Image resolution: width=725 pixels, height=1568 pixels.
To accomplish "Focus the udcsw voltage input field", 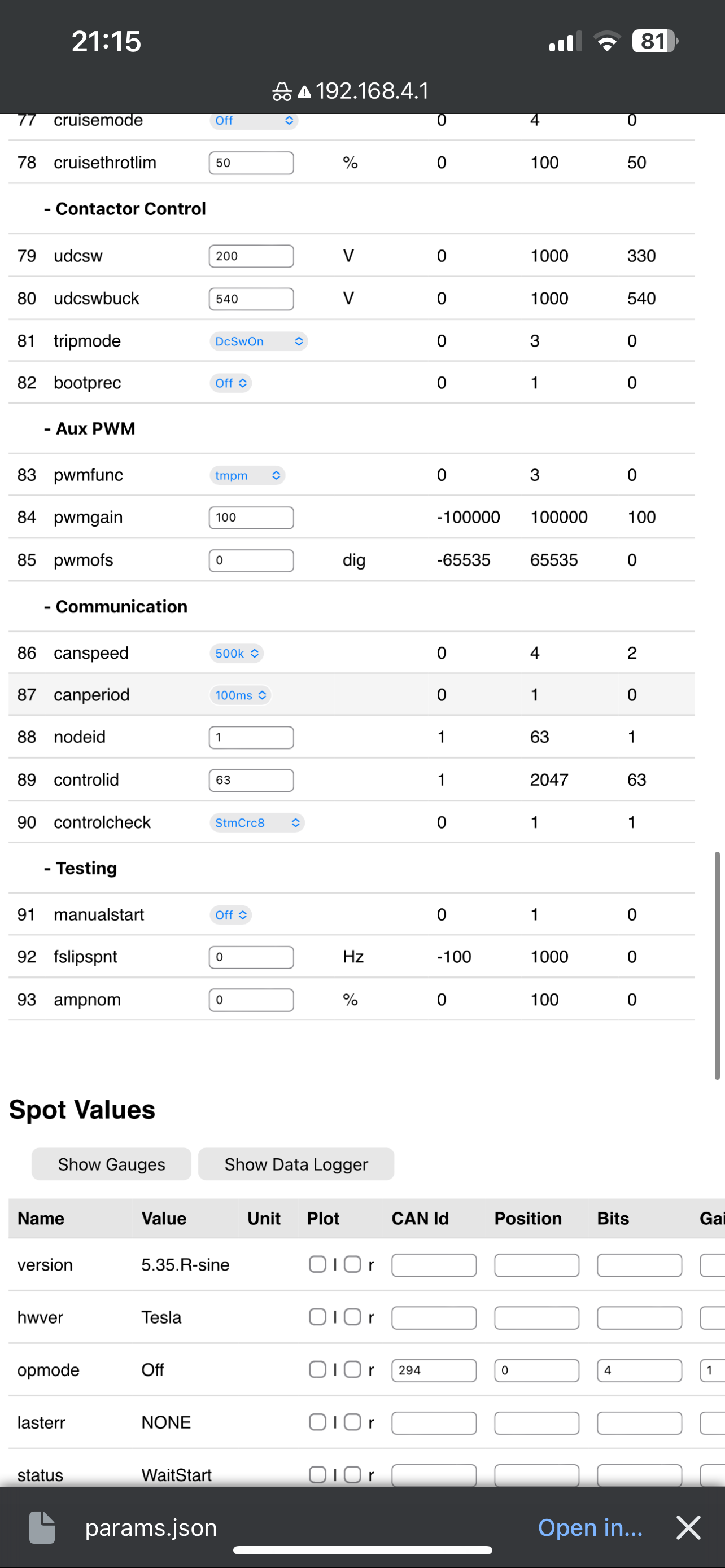I will click(x=251, y=256).
